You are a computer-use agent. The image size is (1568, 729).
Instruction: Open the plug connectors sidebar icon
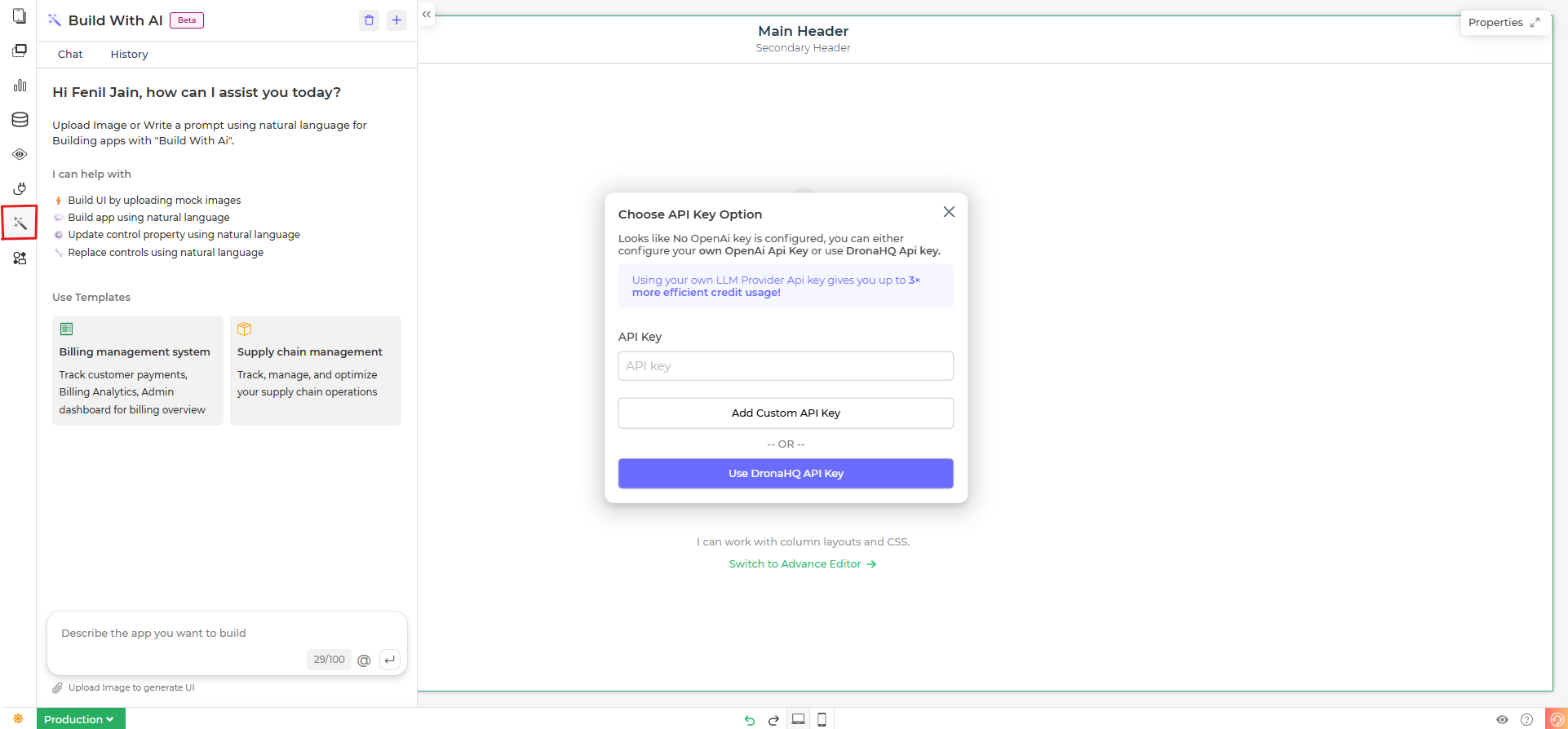coord(20,188)
